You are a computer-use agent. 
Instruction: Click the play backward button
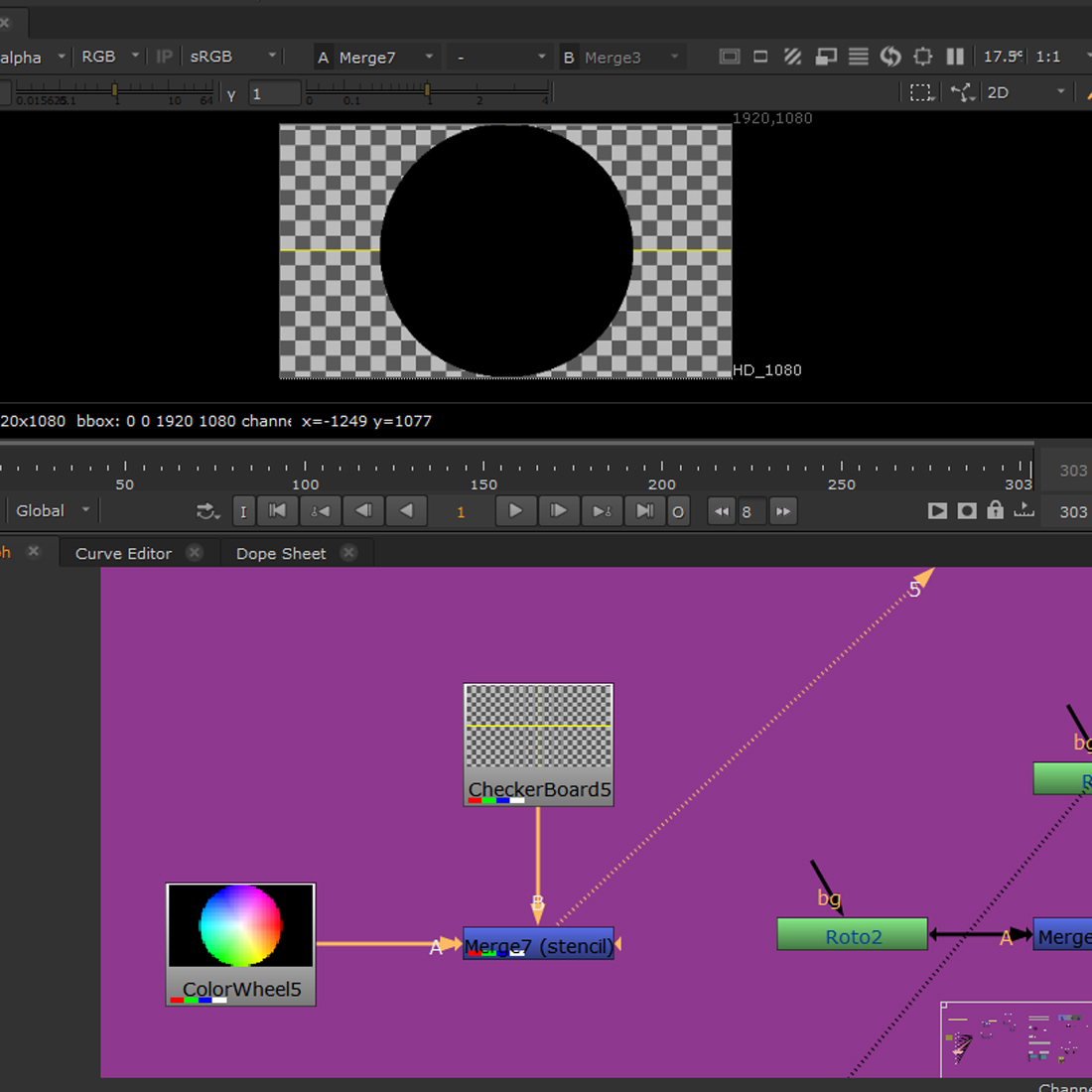tap(406, 511)
